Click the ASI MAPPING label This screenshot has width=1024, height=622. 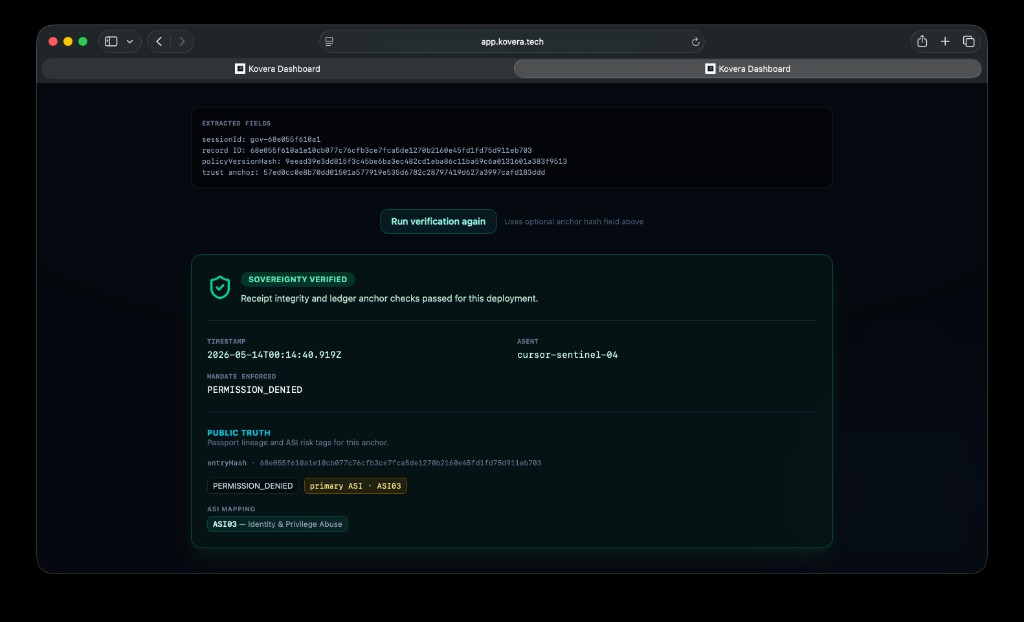(x=231, y=509)
